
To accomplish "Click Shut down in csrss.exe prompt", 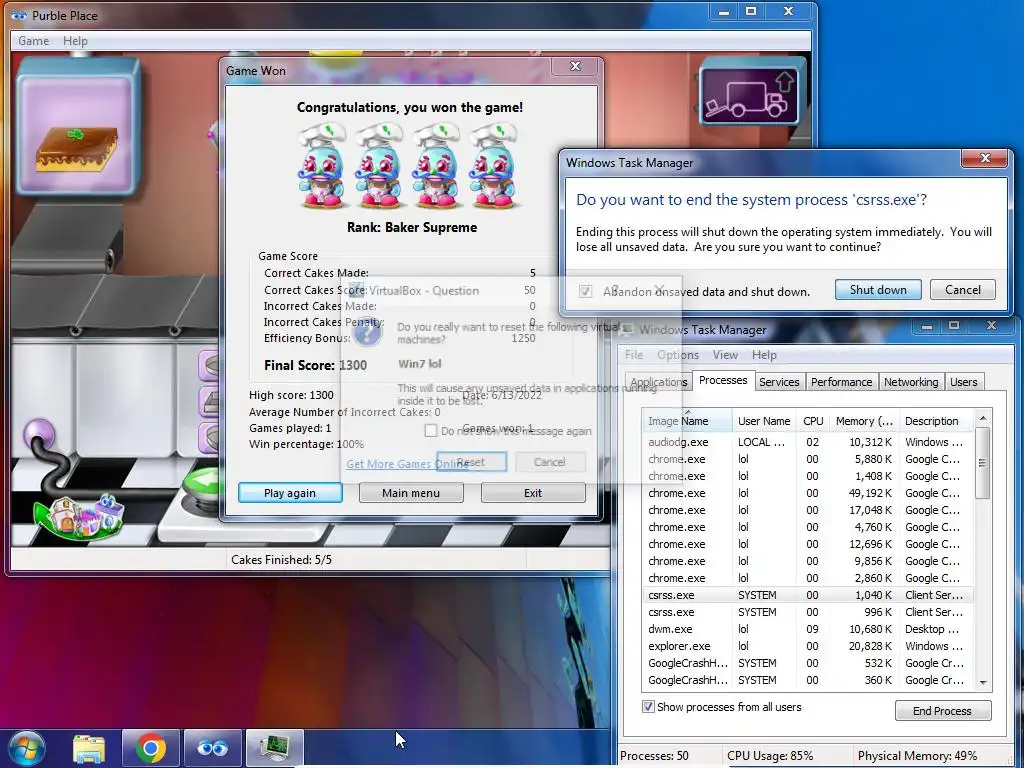I will 878,289.
